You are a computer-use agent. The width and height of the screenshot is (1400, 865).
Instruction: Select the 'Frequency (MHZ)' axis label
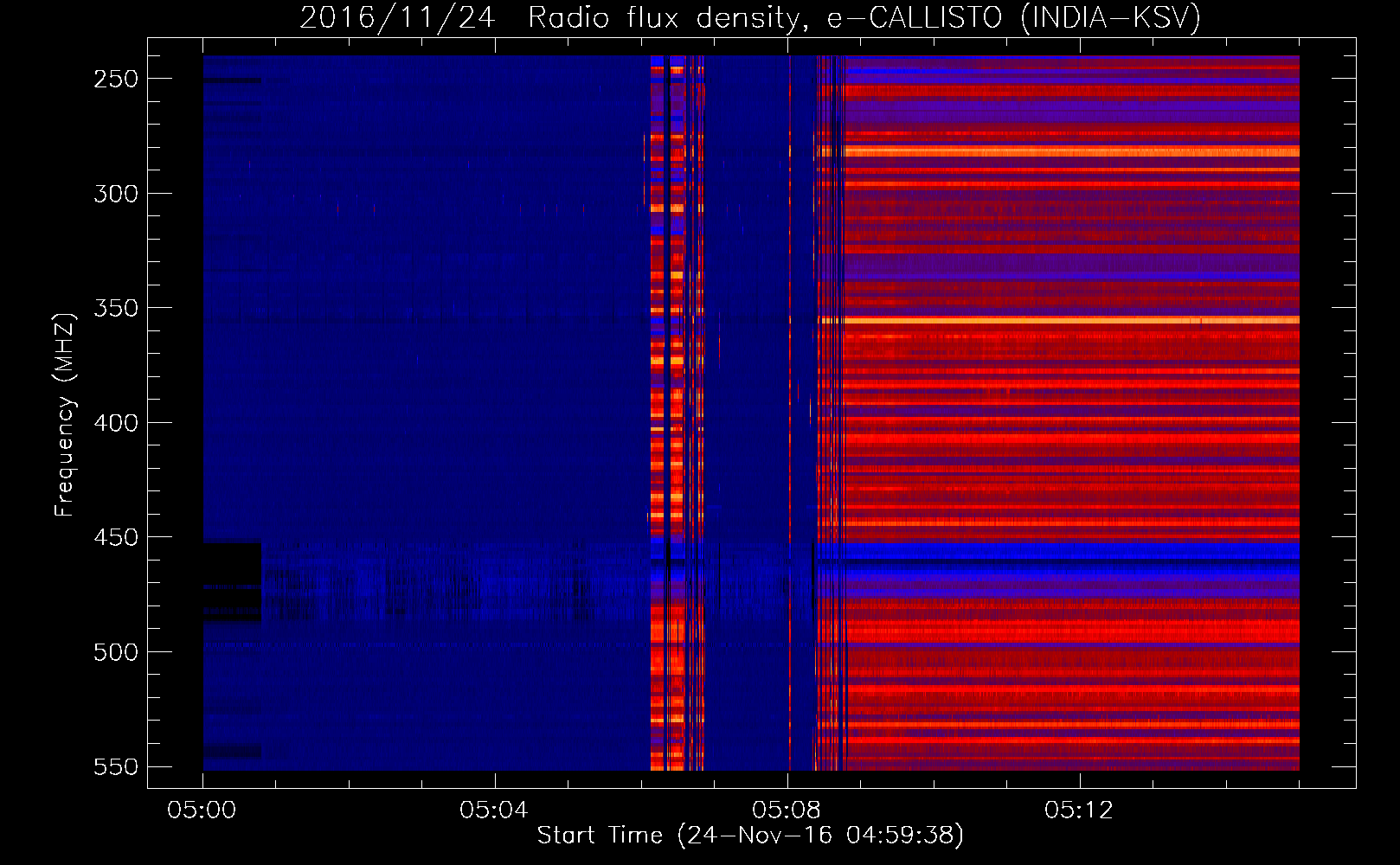click(64, 414)
